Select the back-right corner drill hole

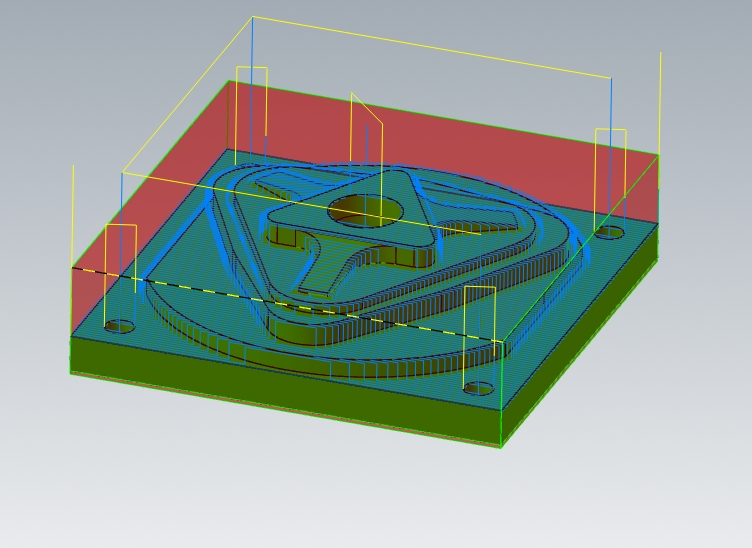pyautogui.click(x=610, y=233)
